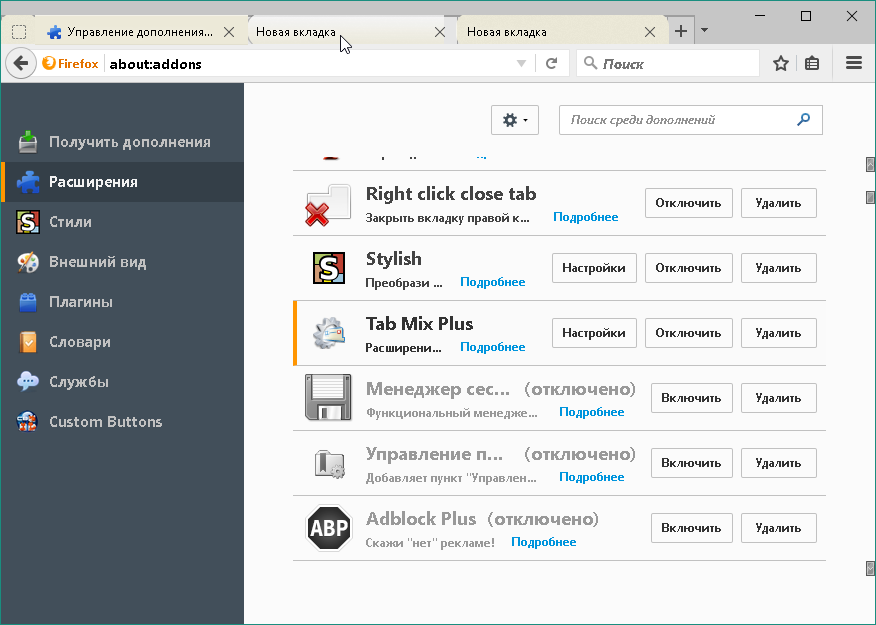Bookmark this page with the star icon
Image resolution: width=876 pixels, height=625 pixels.
781,63
